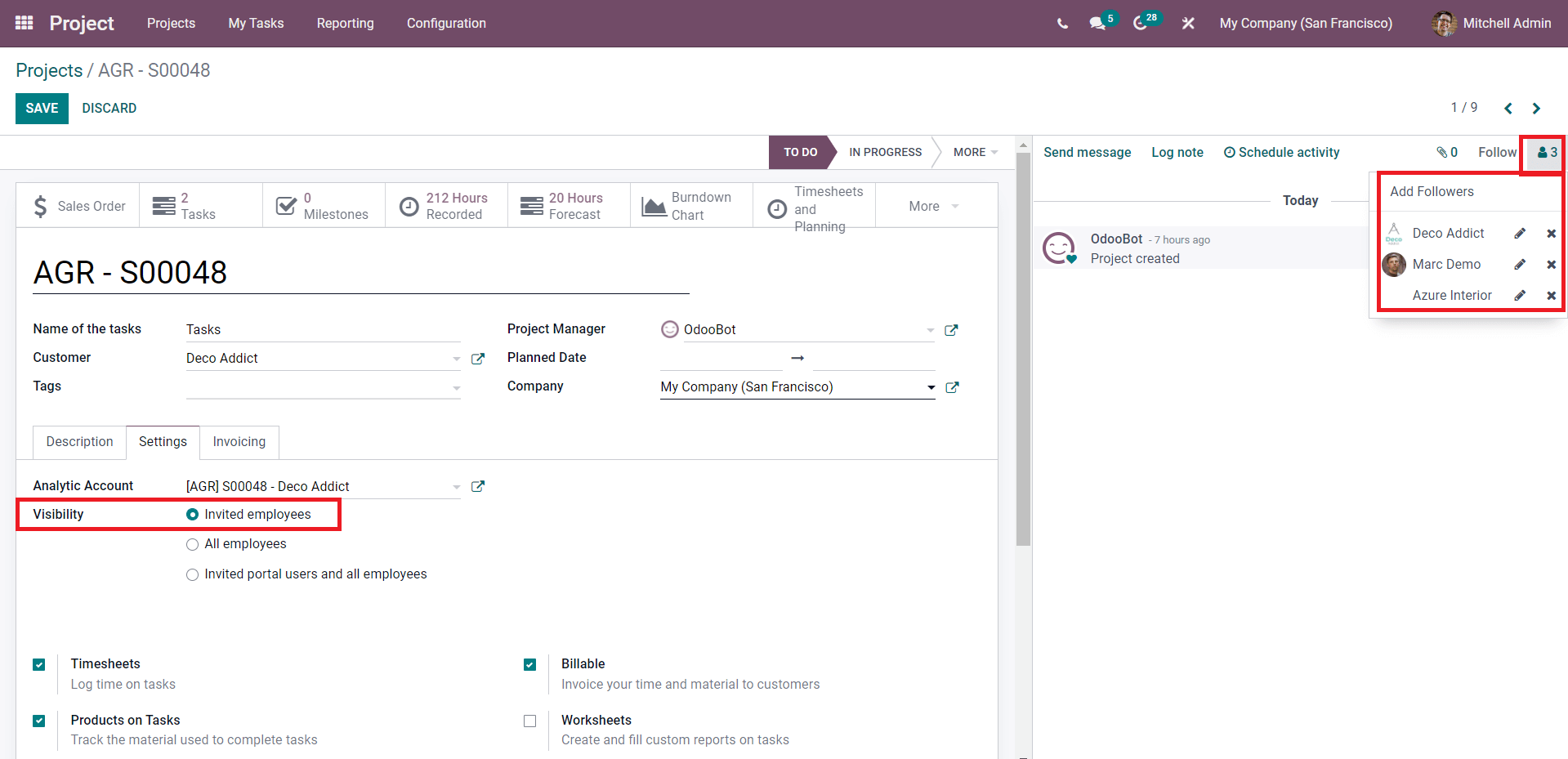
Task: Select Invited portal users and all employees
Action: pos(193,575)
